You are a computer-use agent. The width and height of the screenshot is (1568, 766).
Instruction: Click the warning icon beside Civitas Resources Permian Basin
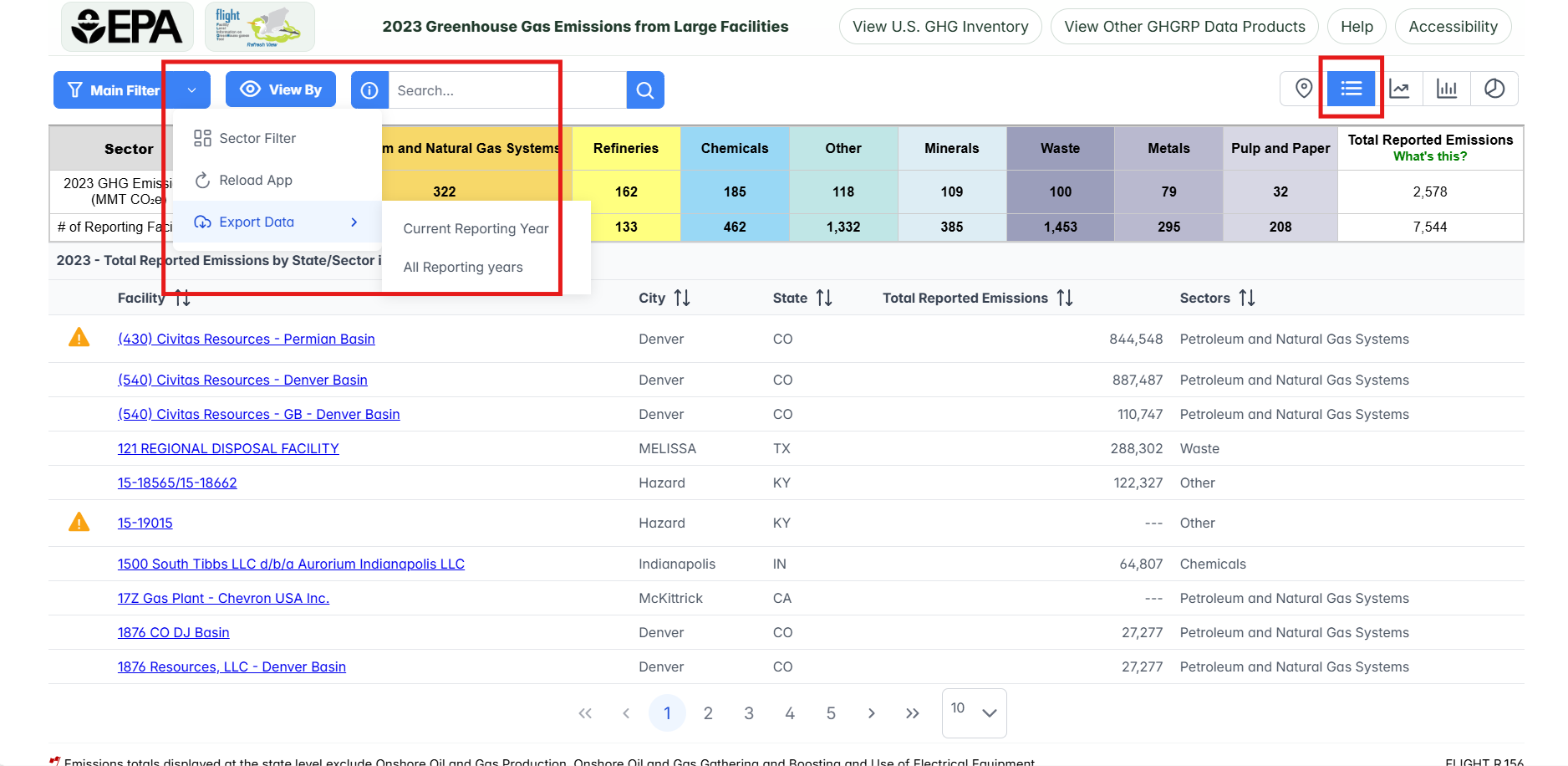79,338
